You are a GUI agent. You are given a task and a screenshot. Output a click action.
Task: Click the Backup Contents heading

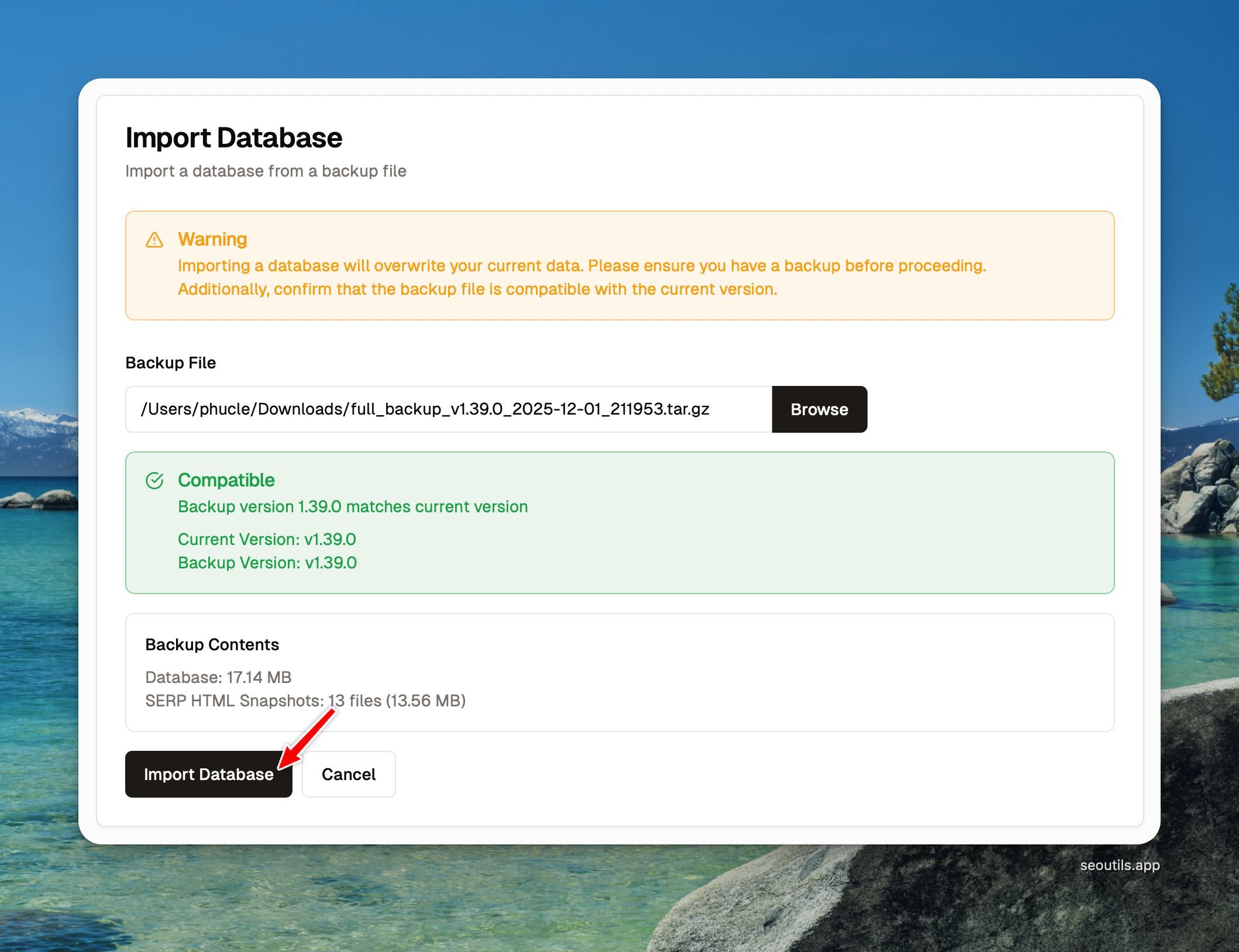coord(212,644)
